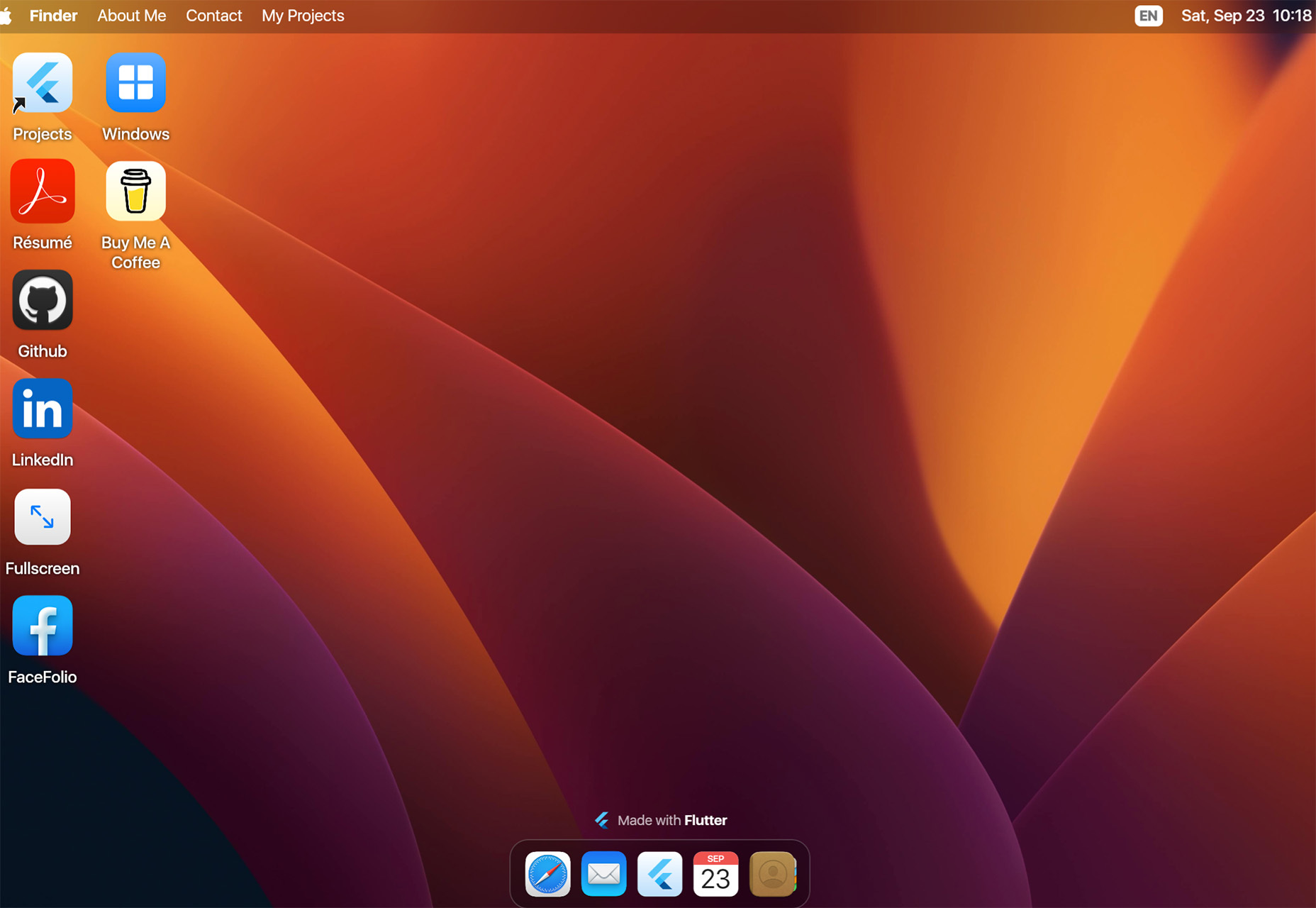Open the Contacts app in dock
The height and width of the screenshot is (908, 1316).
point(772,874)
